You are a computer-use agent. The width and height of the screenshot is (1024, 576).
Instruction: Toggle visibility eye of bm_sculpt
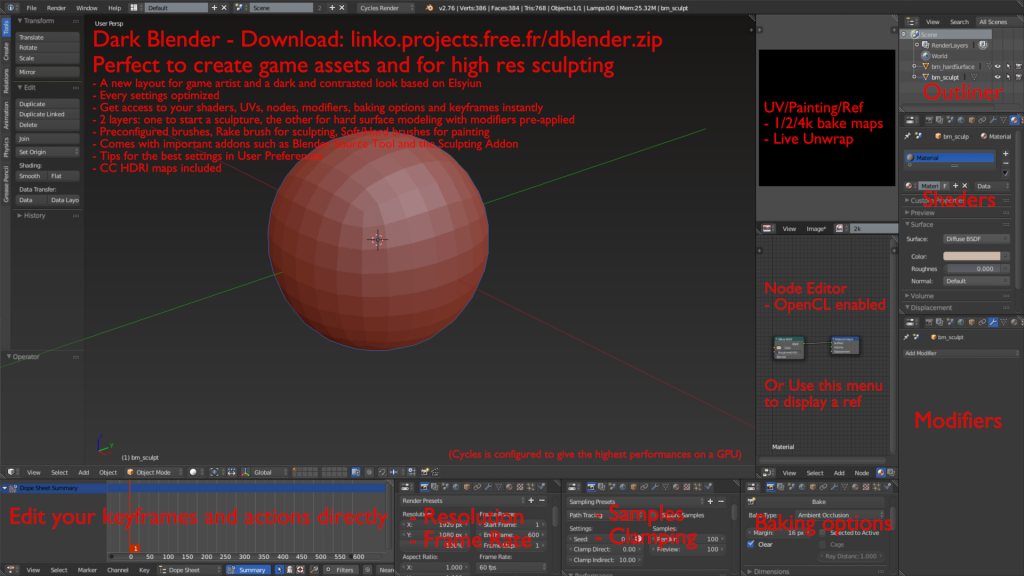coord(997,77)
